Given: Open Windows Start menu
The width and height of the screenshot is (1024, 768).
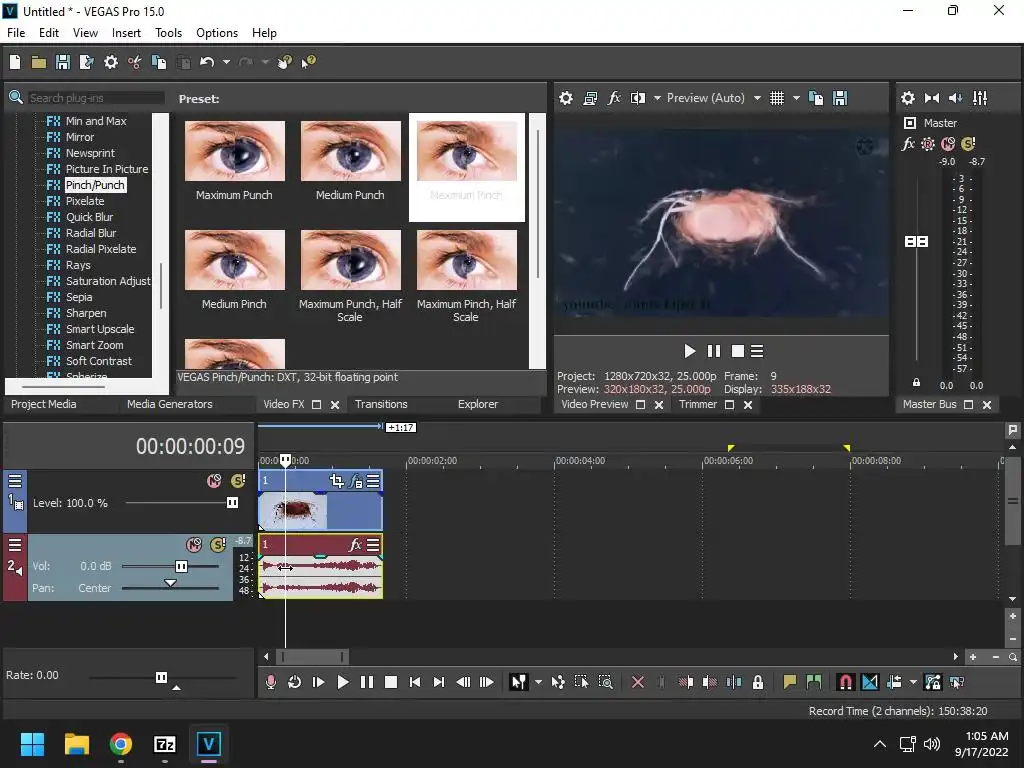Looking at the screenshot, I should (32, 744).
